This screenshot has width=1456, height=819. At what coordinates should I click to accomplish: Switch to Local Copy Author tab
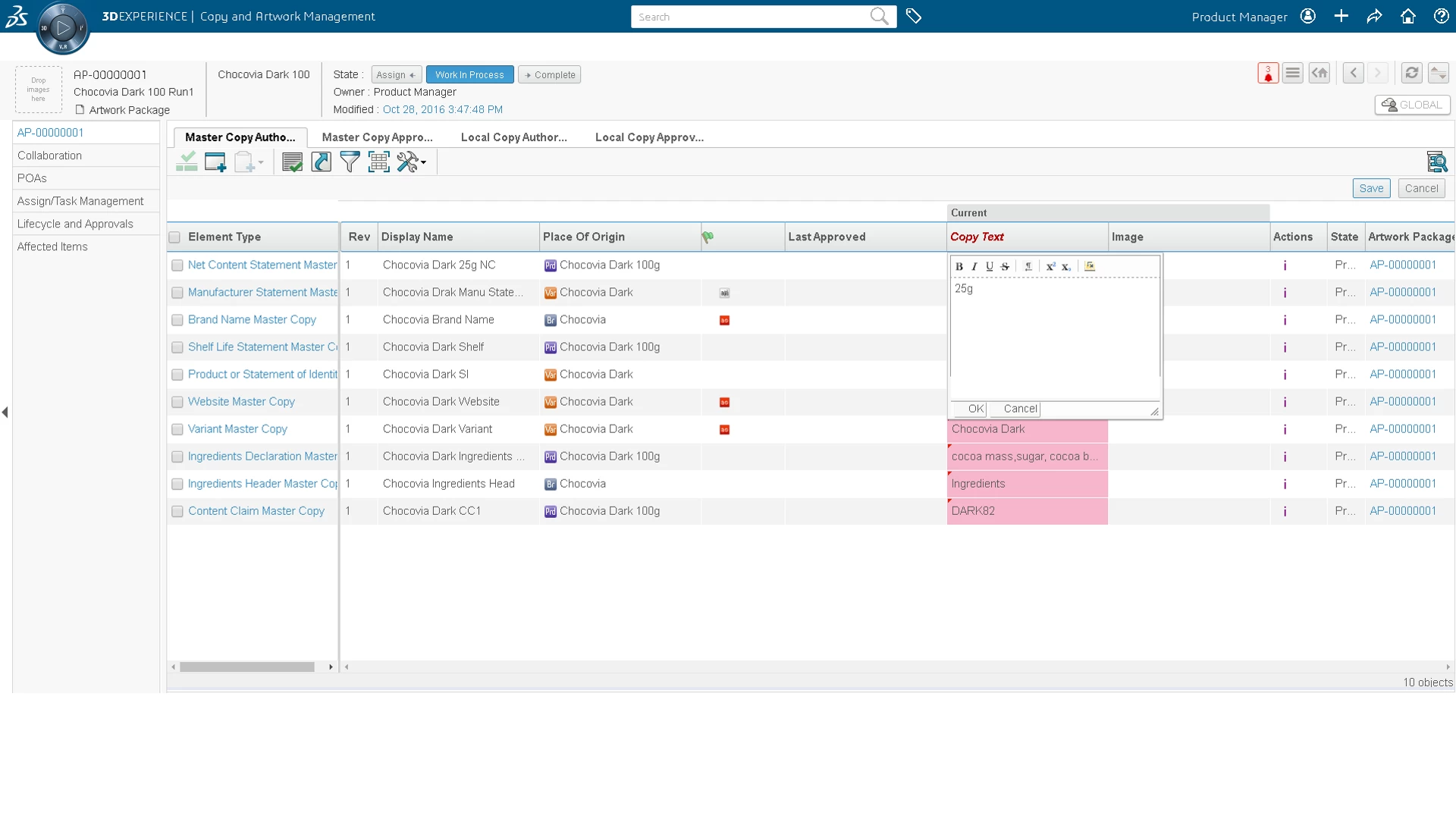[513, 137]
